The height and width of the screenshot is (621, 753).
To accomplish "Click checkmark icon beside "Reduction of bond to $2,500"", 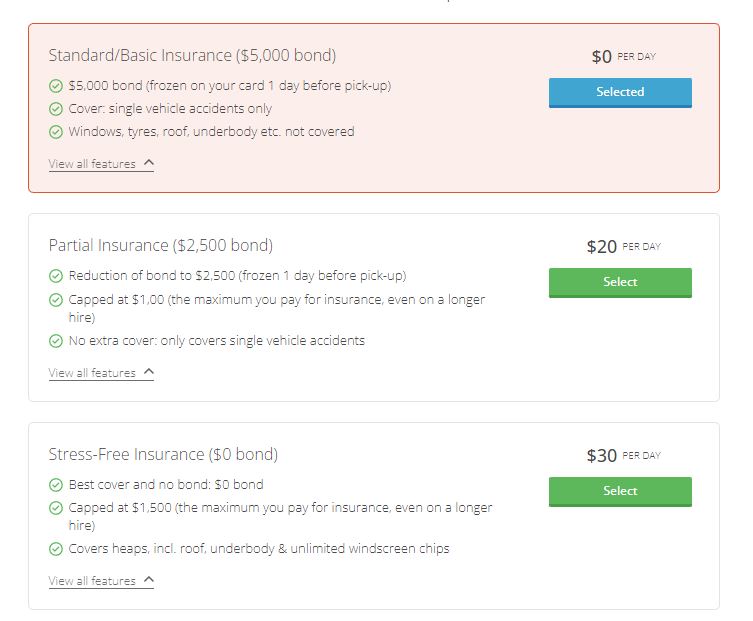I will click(x=56, y=276).
